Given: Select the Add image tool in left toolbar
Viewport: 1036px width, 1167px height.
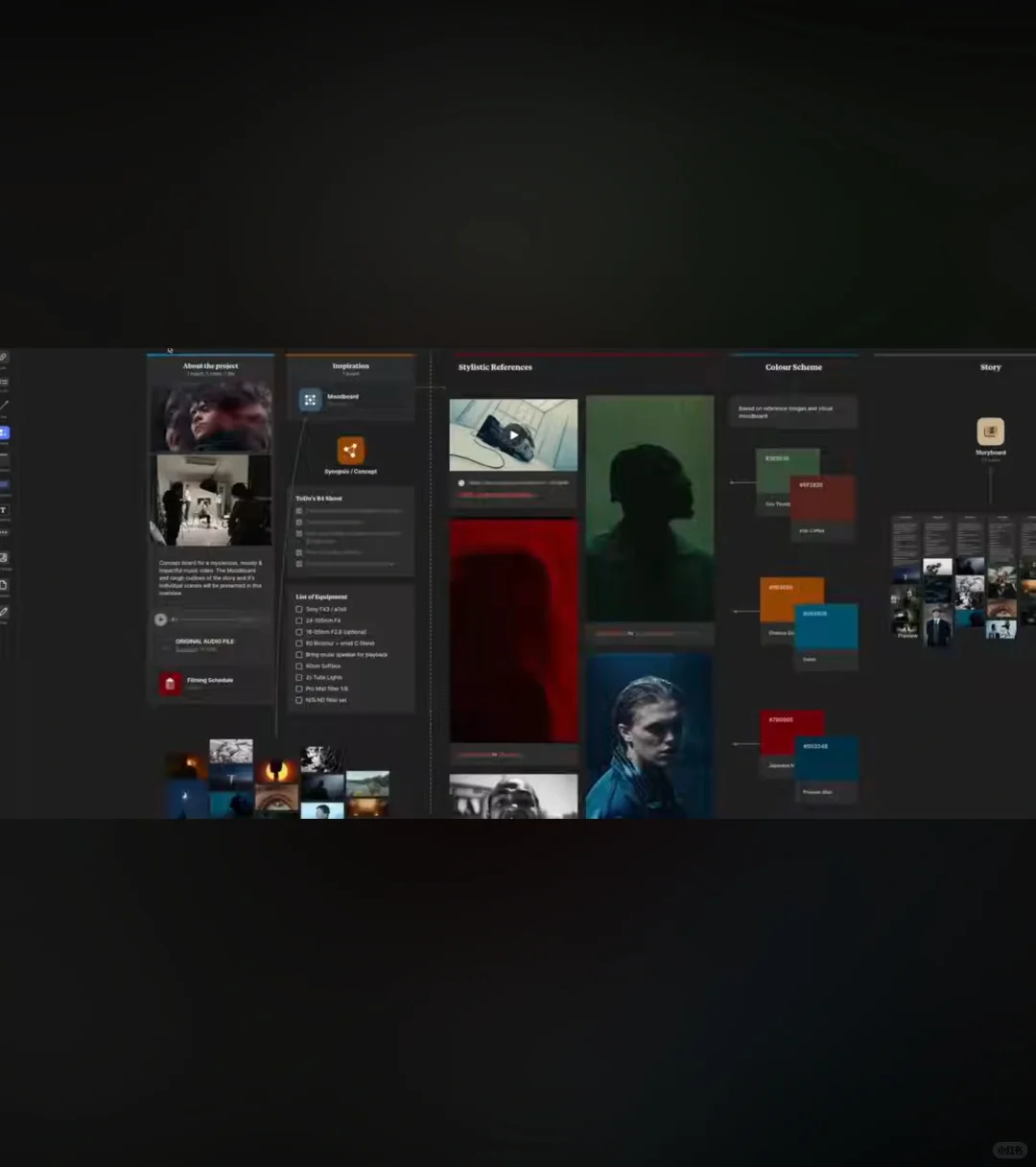Looking at the screenshot, I should (x=3, y=557).
